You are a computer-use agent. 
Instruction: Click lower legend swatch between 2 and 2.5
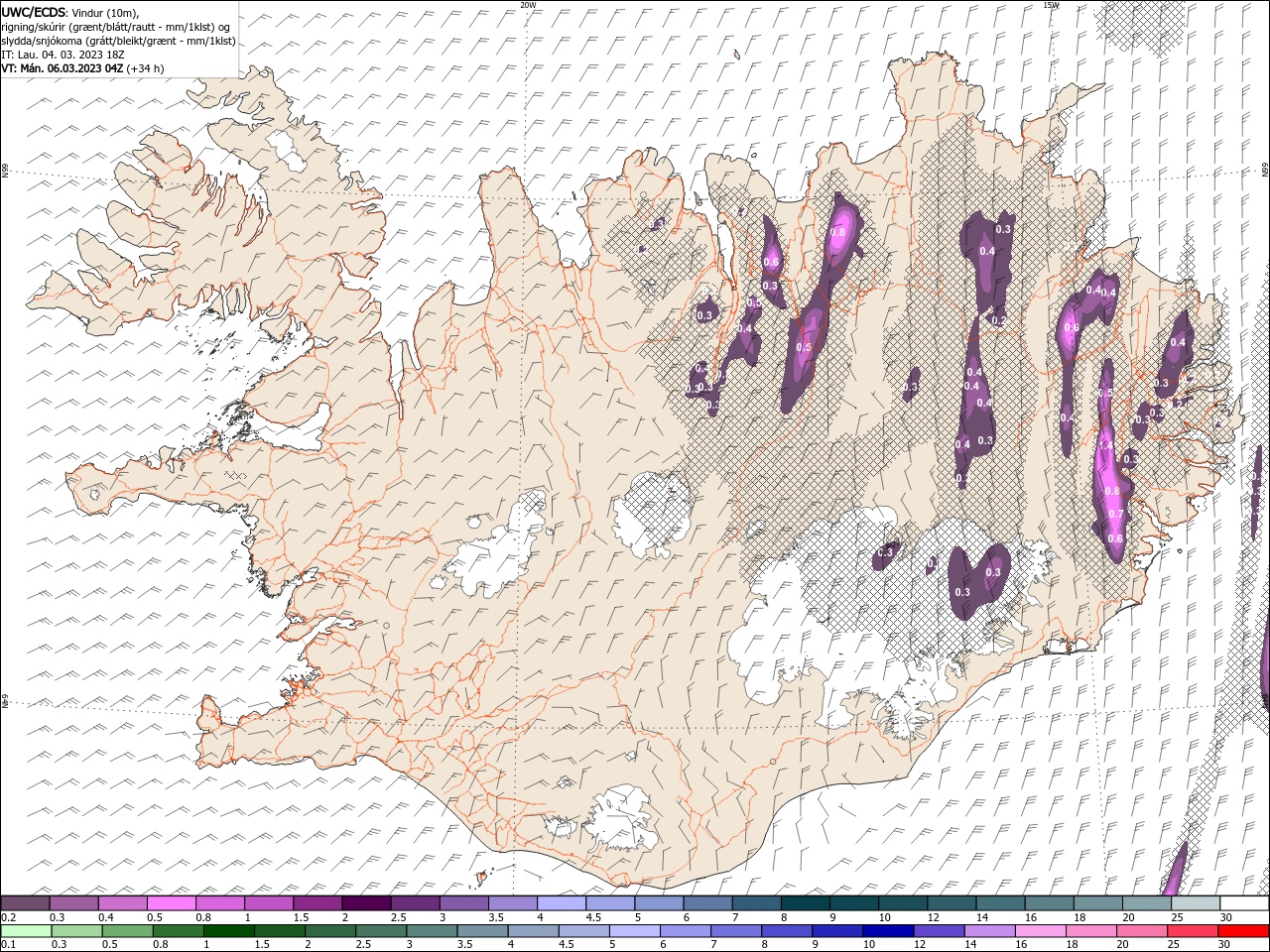[329, 931]
